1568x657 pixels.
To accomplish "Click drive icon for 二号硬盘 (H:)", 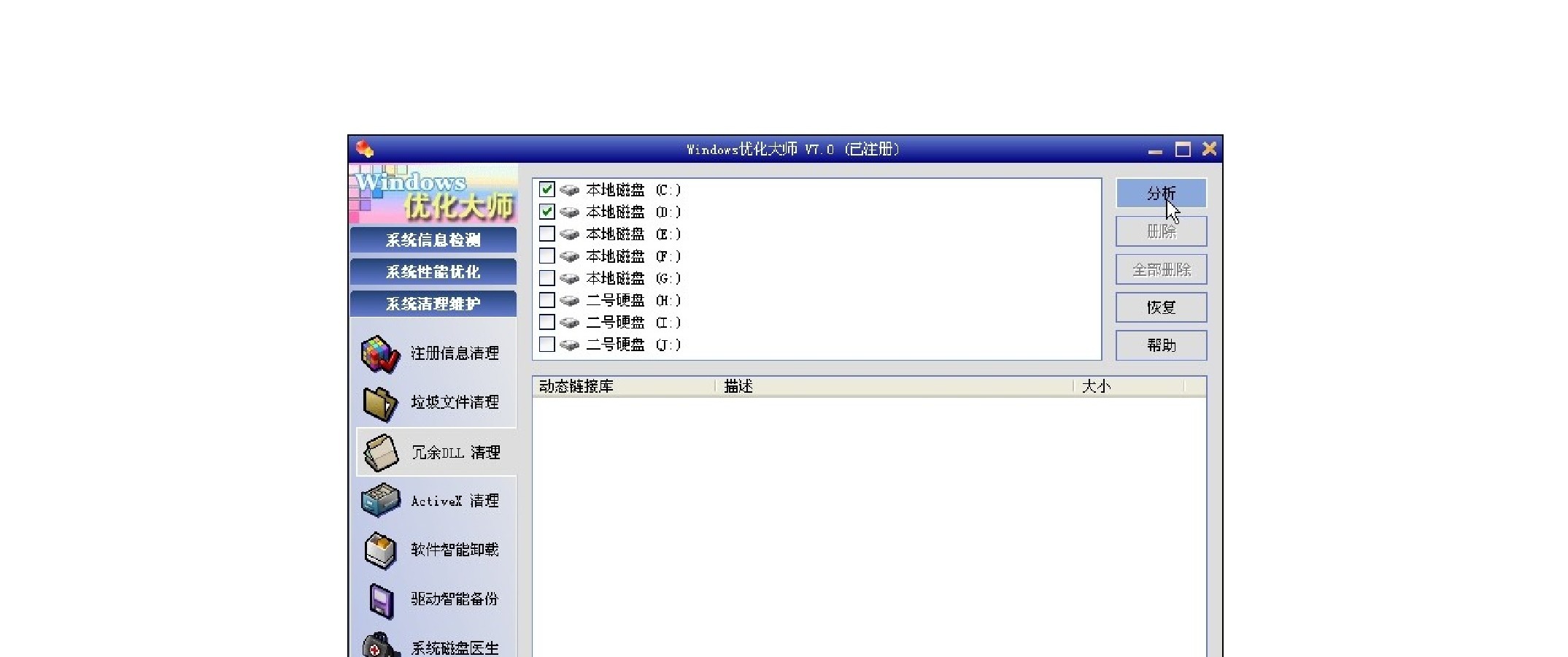I will coord(569,301).
